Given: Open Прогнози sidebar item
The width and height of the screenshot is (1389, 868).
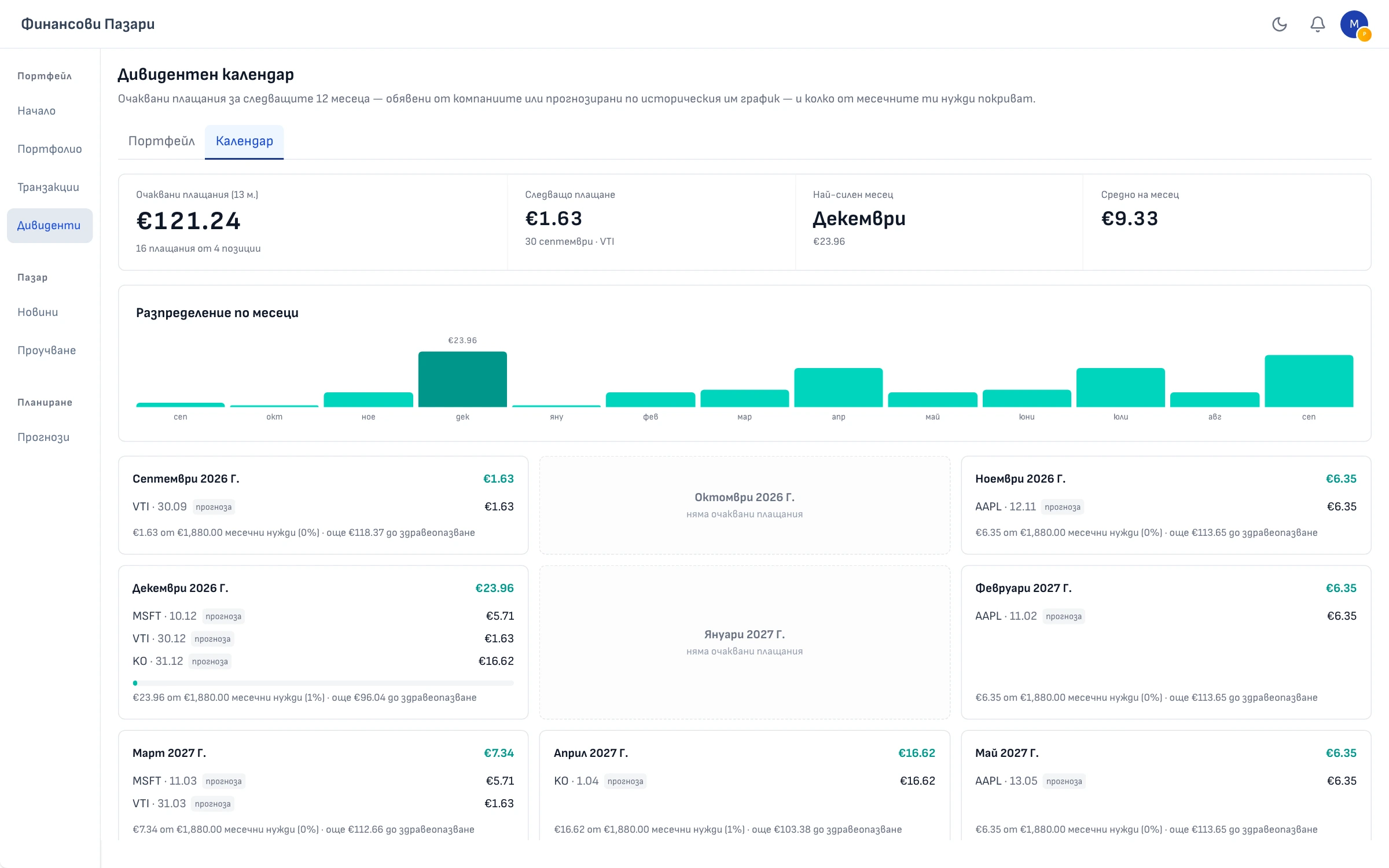Looking at the screenshot, I should point(50,437).
